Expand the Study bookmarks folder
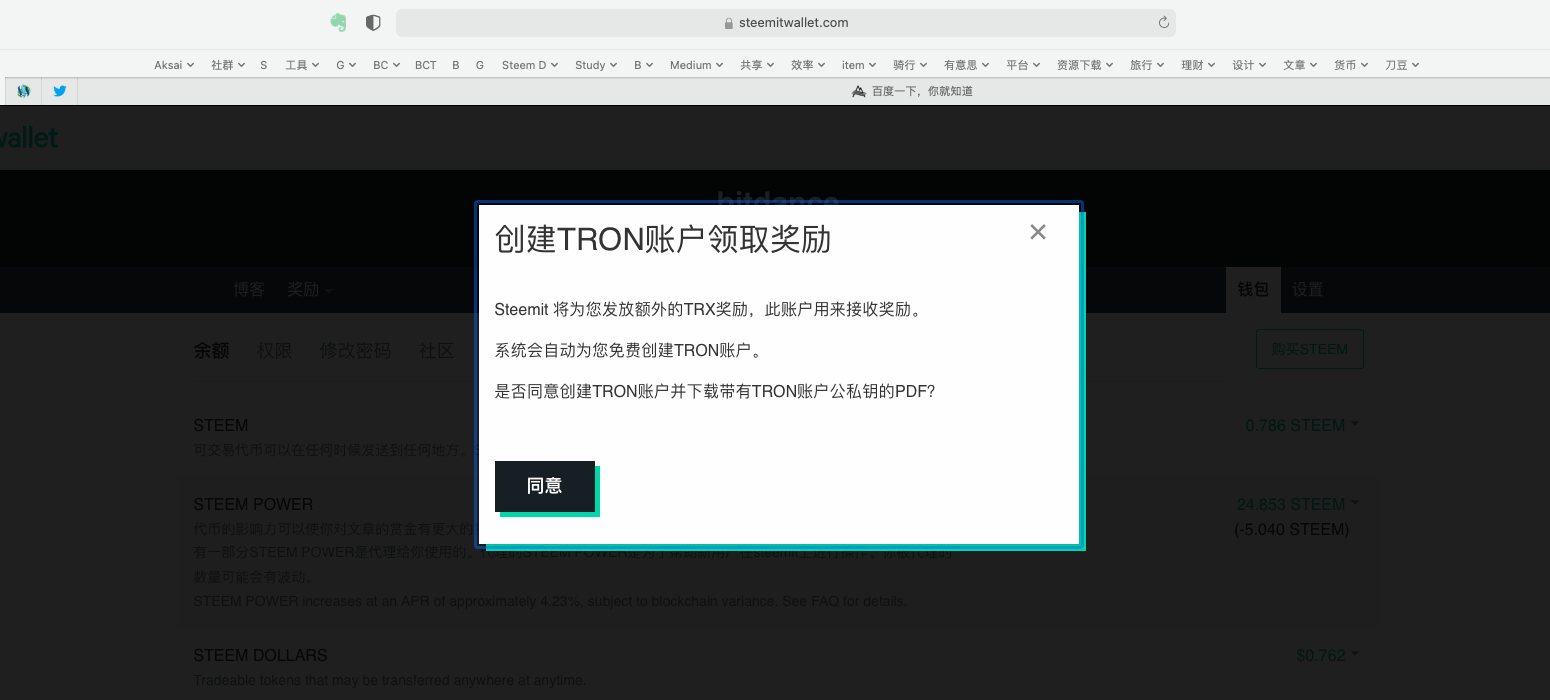Screen dimensions: 1550x700 tap(596, 65)
